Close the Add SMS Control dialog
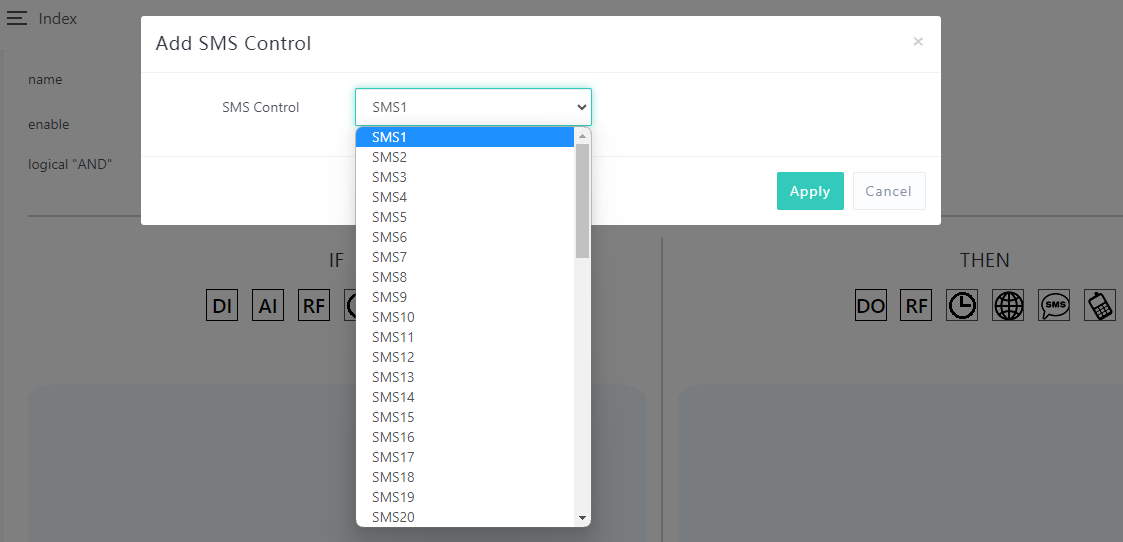Image resolution: width=1123 pixels, height=542 pixels. (x=918, y=42)
